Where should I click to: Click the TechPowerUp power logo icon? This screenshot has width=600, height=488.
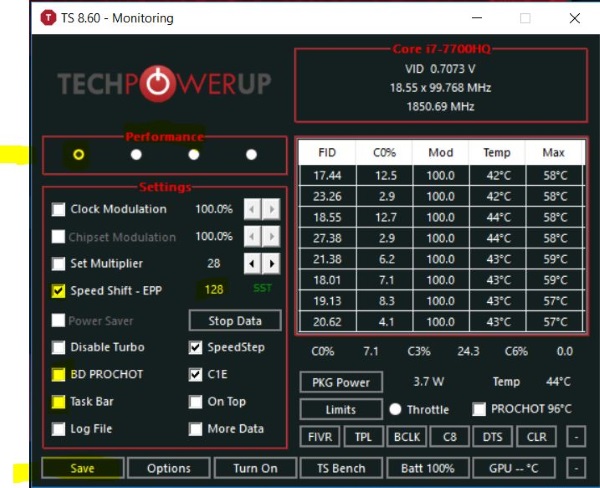(158, 83)
